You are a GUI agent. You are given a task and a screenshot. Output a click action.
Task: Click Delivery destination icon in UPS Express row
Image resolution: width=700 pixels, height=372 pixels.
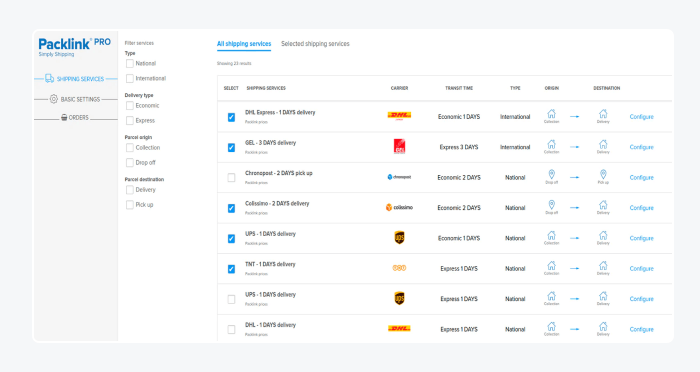tap(603, 296)
